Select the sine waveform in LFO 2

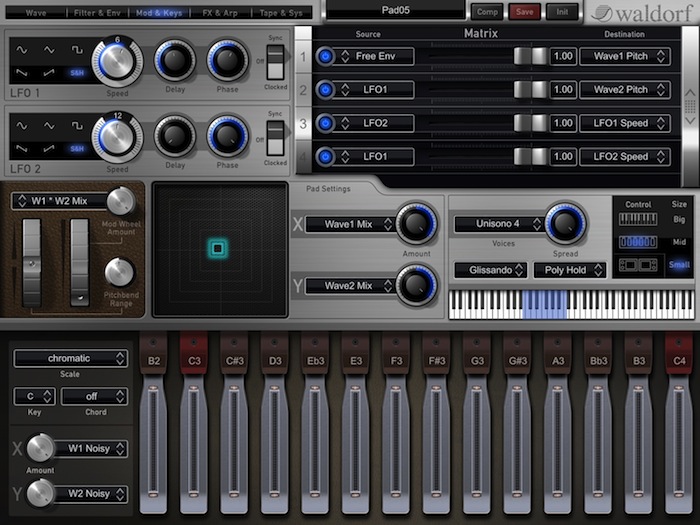pos(23,125)
